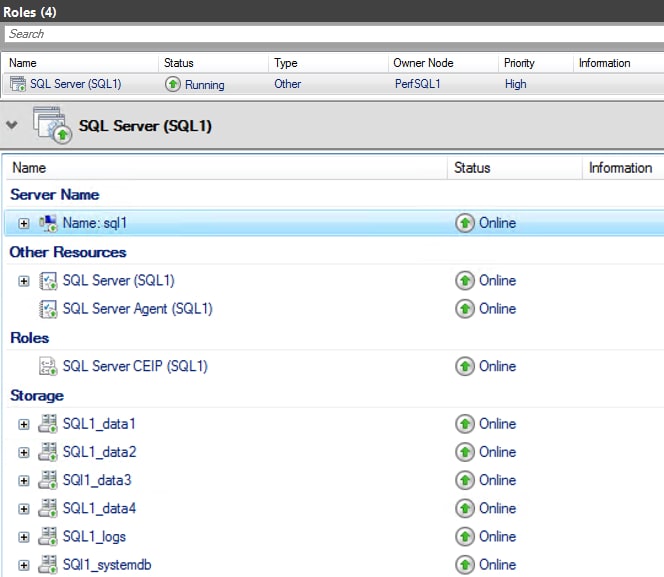664x577 pixels.
Task: Sort roles list by top Name column header
Action: (x=80, y=63)
